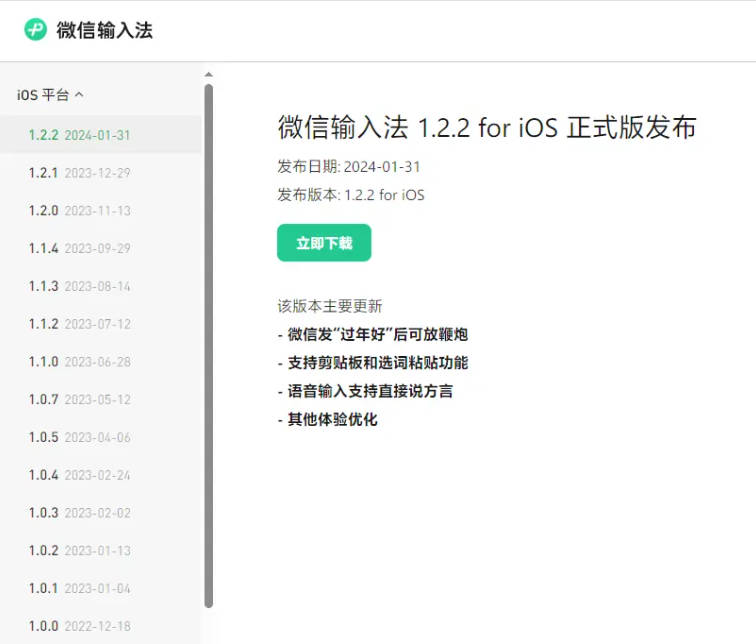The image size is (756, 644).
Task: Click the 发布版本: 1.2.2 for iOS line
Action: pos(351,195)
